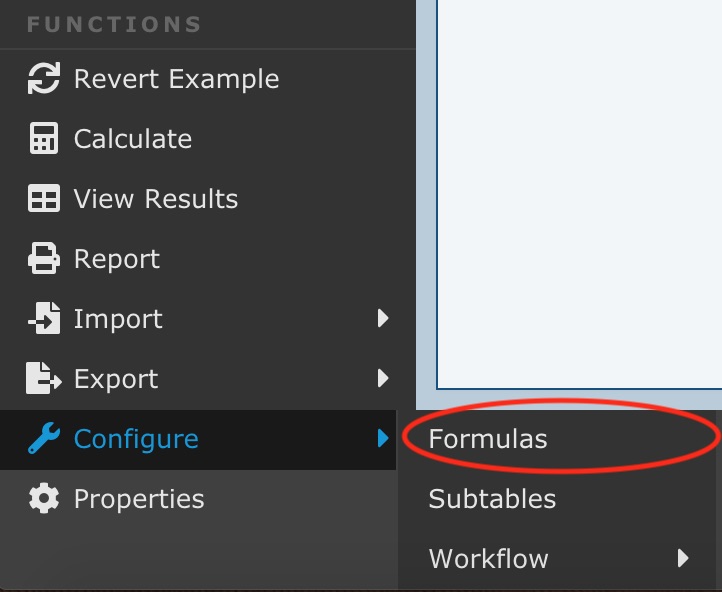
Task: Expand the Export submenu arrow
Action: coord(382,379)
